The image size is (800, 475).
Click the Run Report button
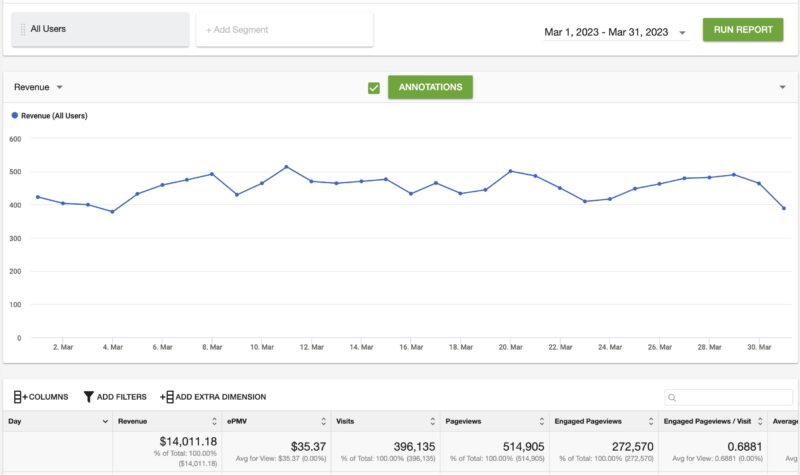point(742,30)
